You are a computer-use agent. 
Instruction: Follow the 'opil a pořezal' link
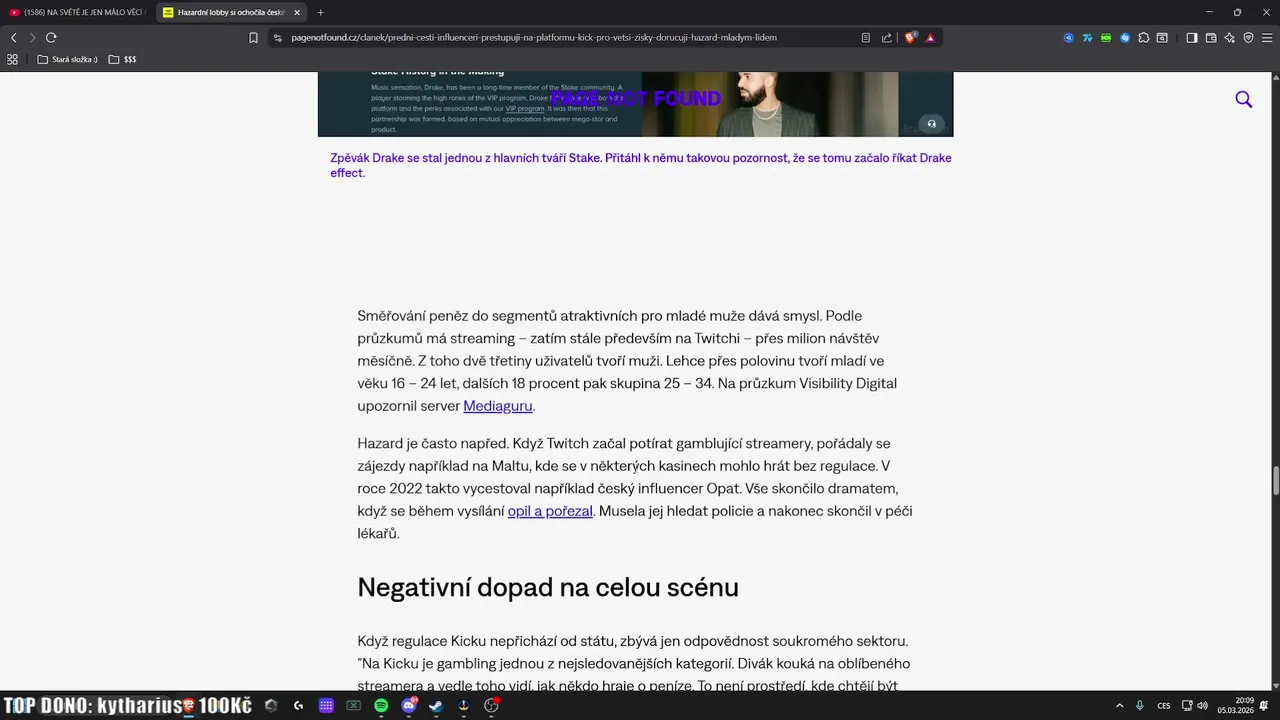tap(550, 511)
